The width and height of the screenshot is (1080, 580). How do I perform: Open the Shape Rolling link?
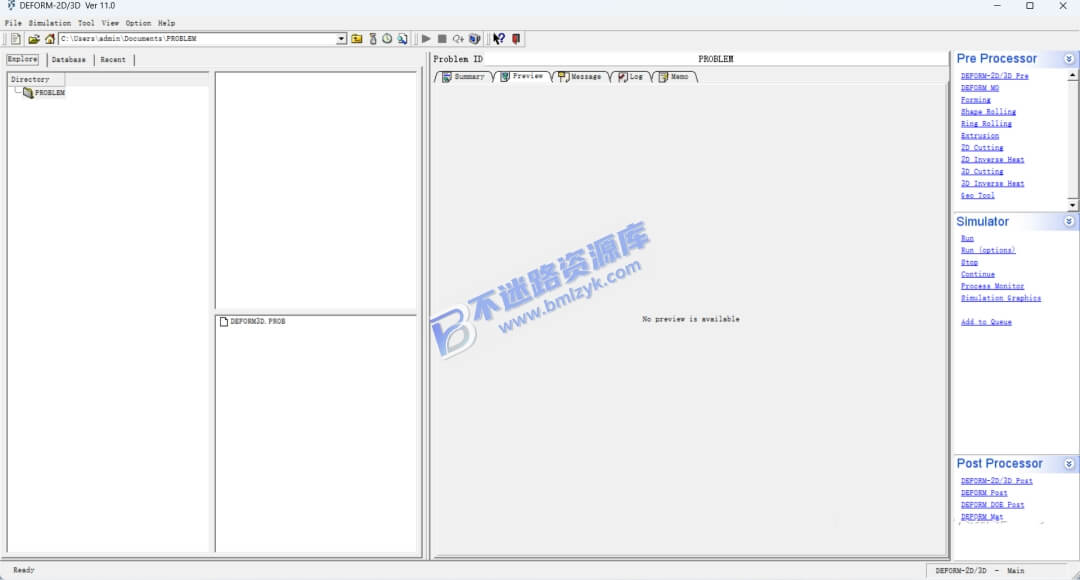pos(988,112)
